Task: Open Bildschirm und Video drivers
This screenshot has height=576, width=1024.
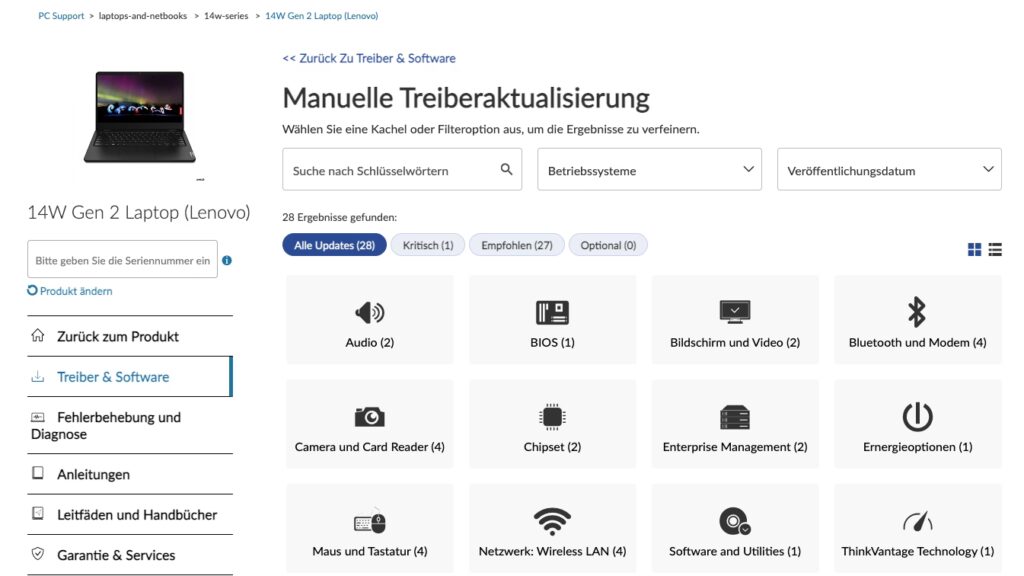Action: click(735, 320)
